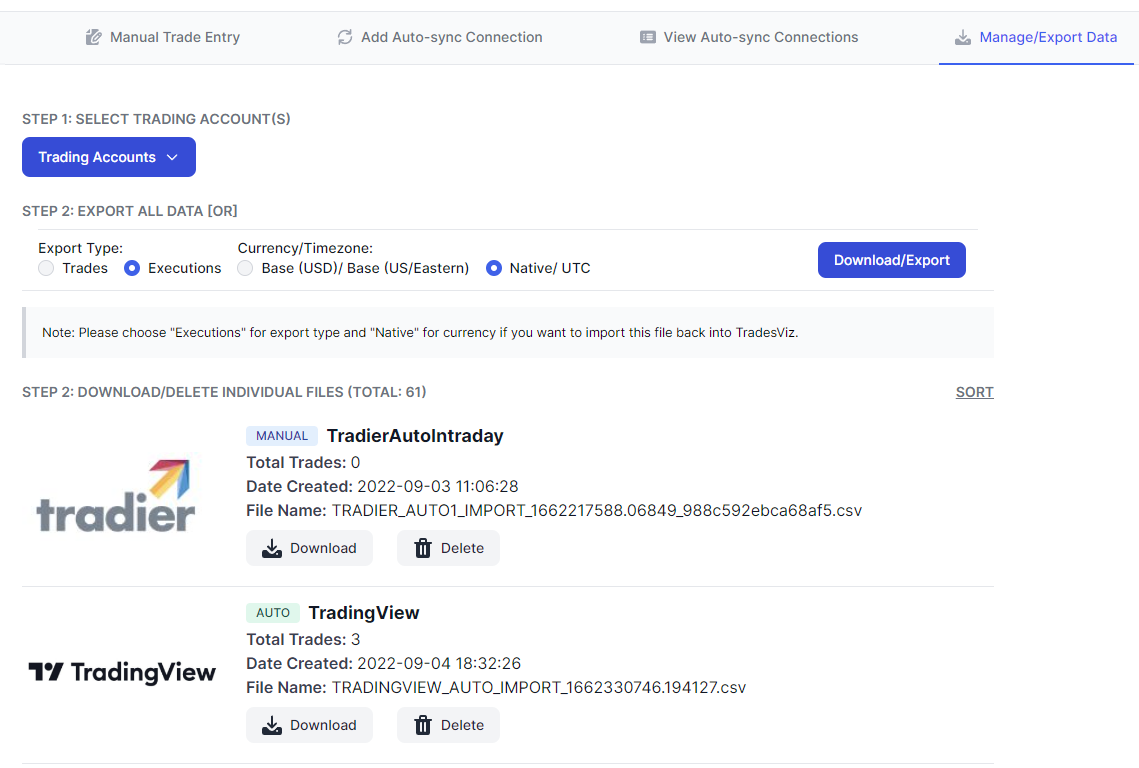Select the Manage/Export Data tab
Image resolution: width=1139 pixels, height=768 pixels.
click(x=1036, y=37)
